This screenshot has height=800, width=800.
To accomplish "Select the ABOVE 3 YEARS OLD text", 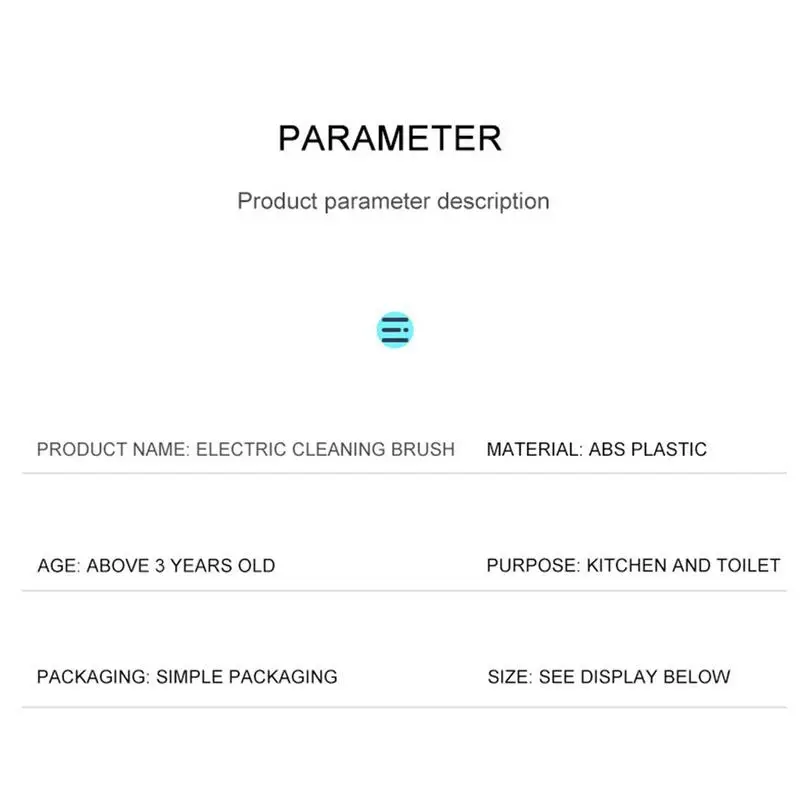I will tap(181, 566).
